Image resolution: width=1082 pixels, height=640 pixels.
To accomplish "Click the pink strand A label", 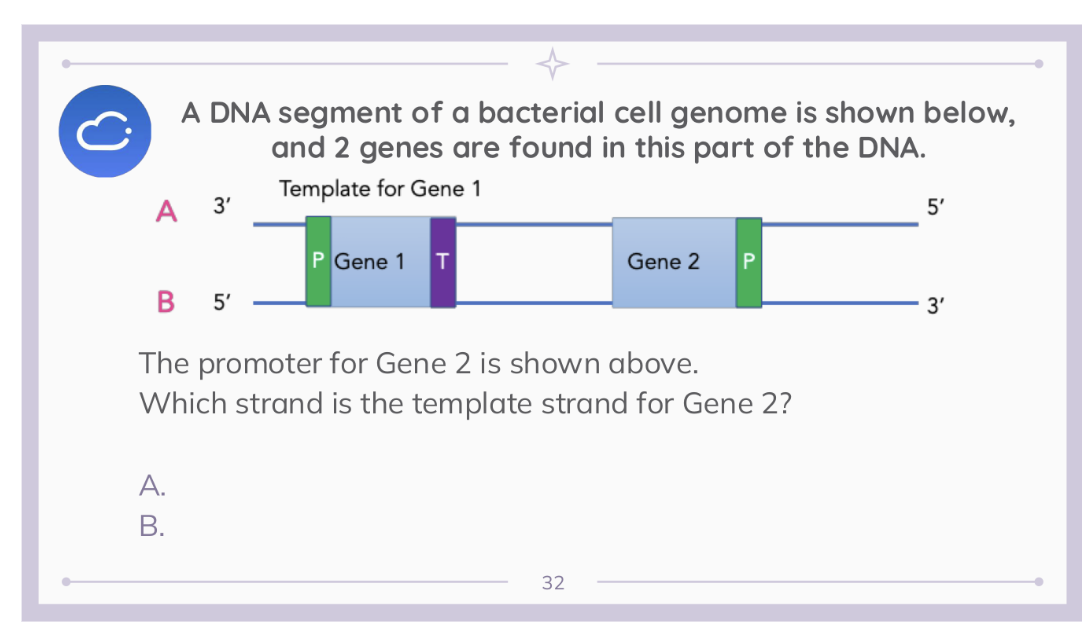I will click(167, 211).
